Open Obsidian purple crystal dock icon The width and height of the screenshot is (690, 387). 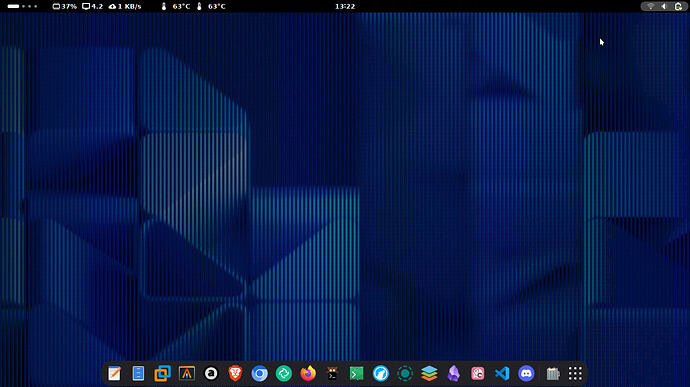453,373
